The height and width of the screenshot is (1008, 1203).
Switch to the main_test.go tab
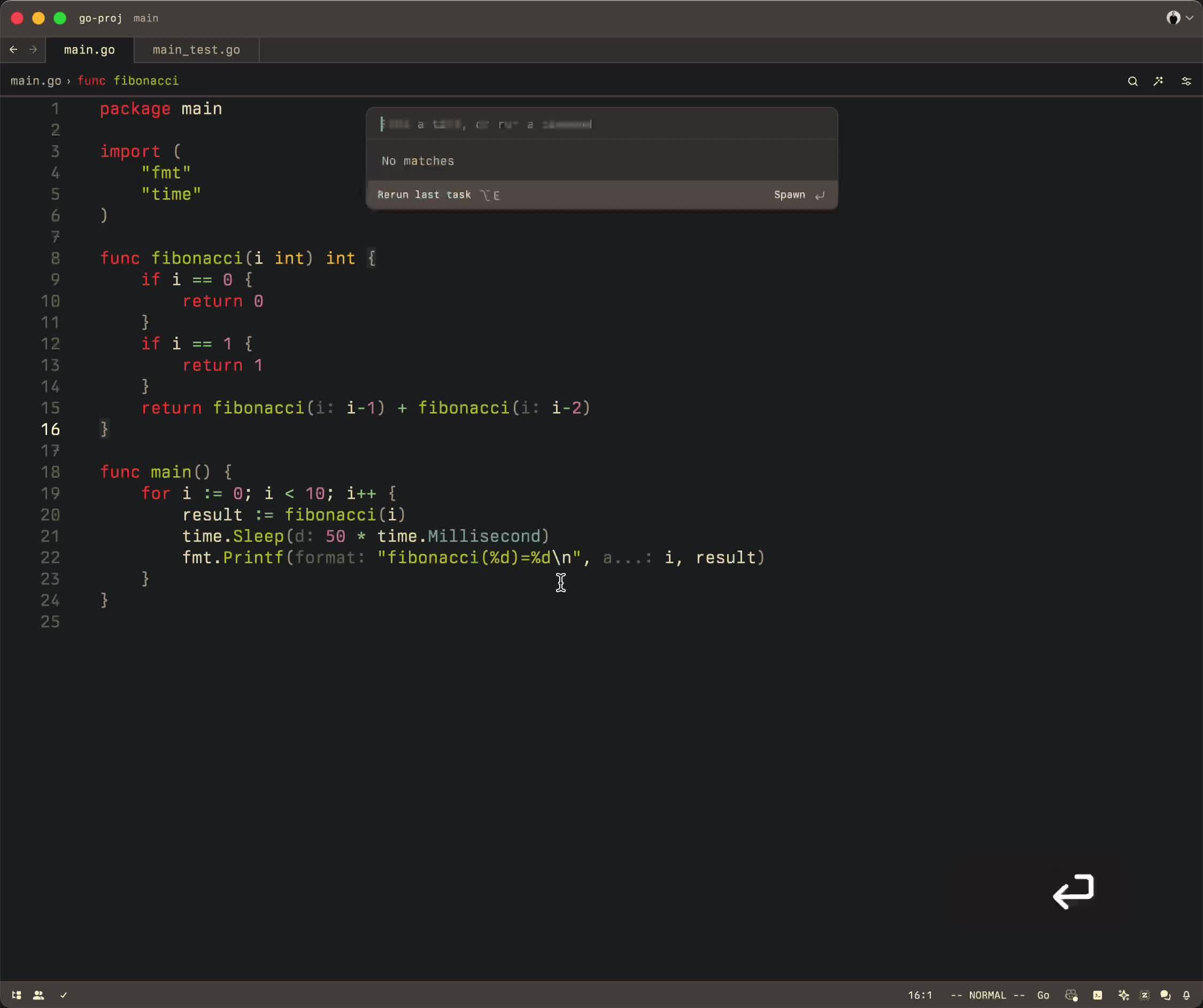tap(197, 50)
